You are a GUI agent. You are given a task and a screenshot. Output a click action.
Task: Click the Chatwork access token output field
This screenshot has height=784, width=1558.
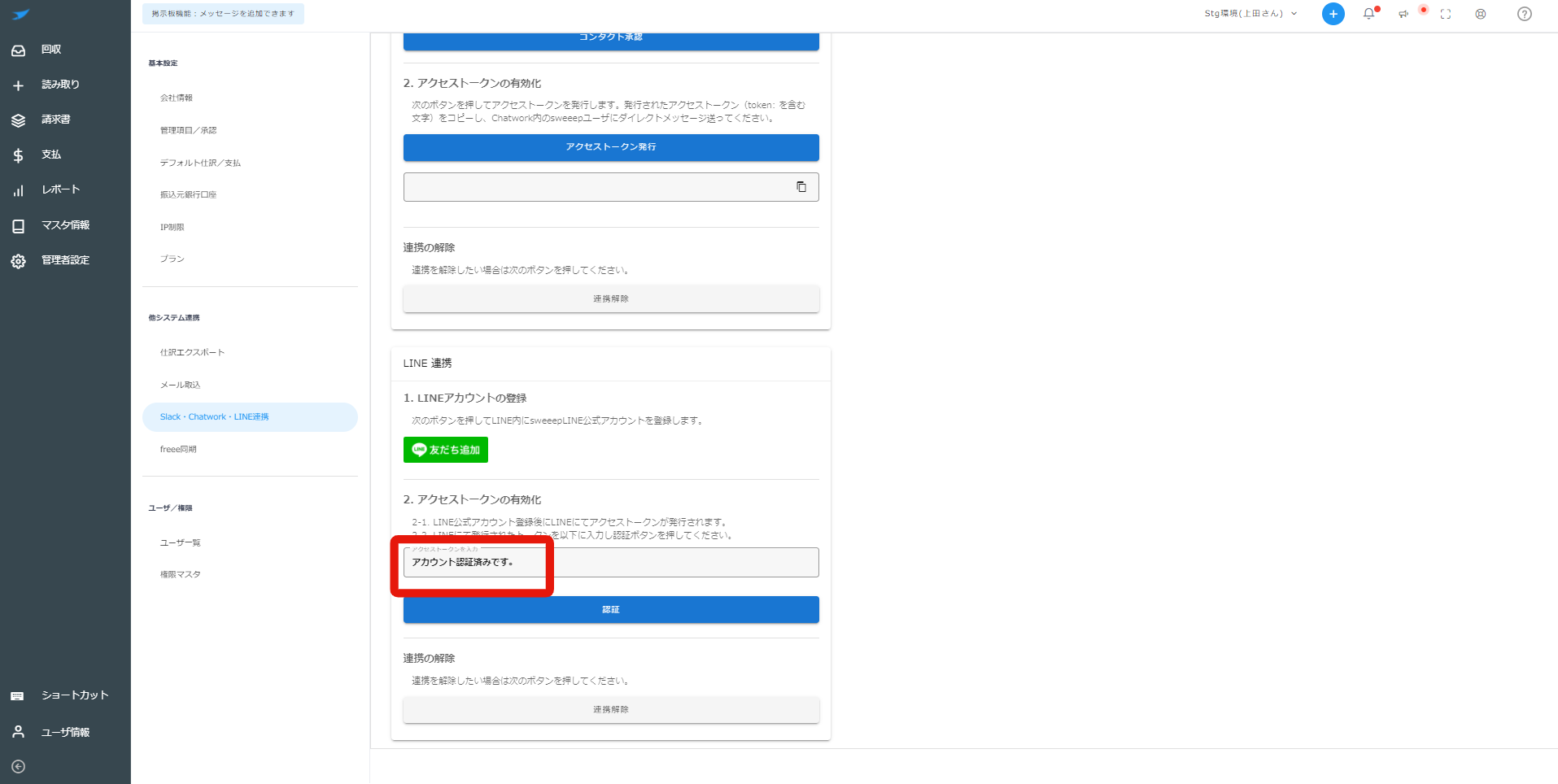click(x=611, y=187)
